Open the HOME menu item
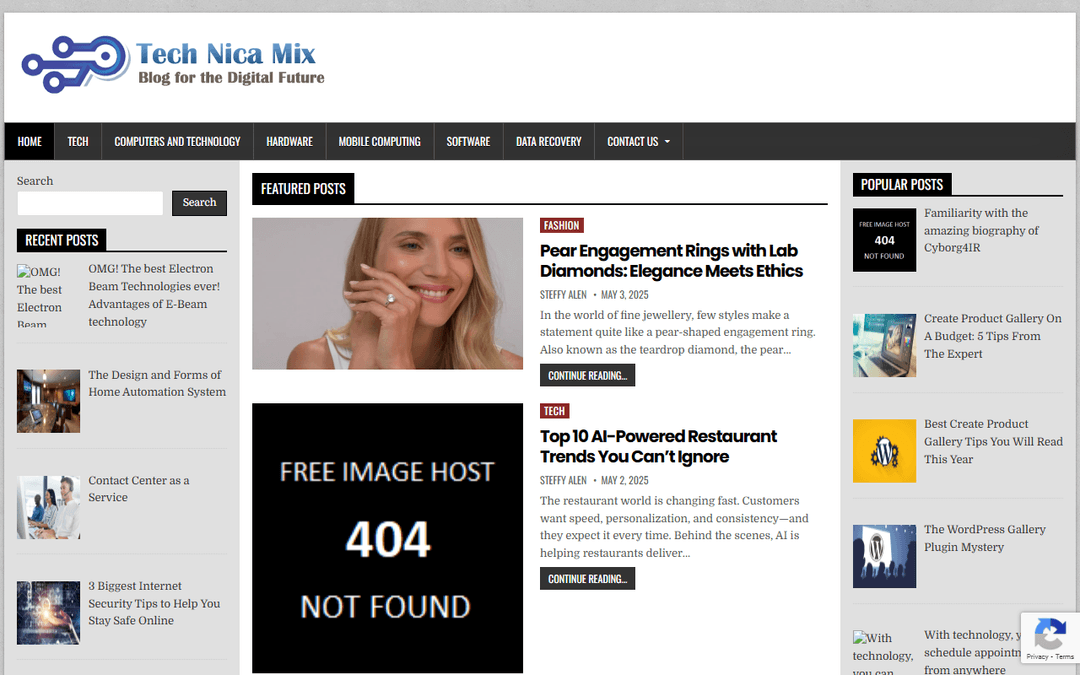 pyautogui.click(x=30, y=141)
